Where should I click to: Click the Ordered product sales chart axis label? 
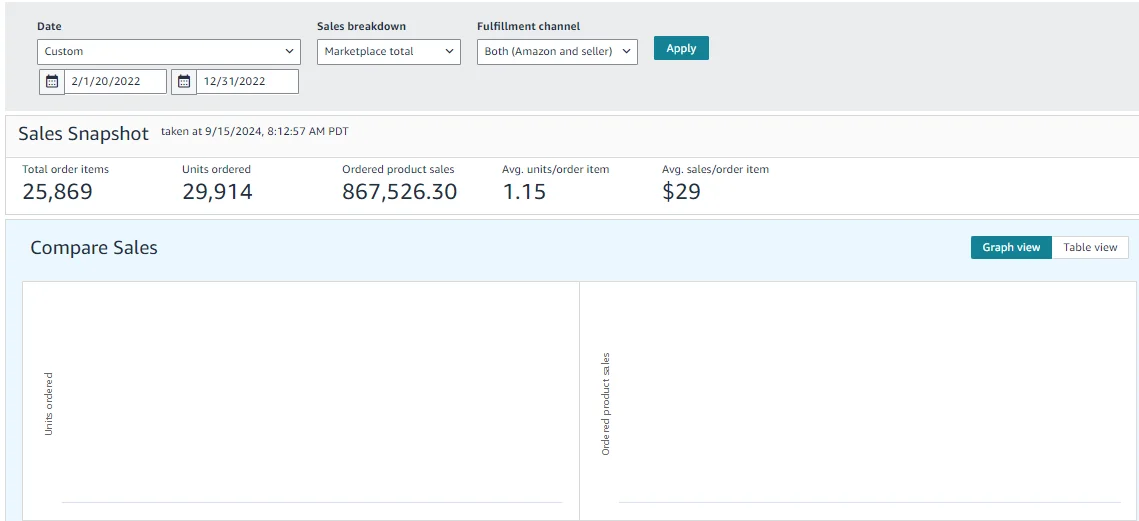[x=606, y=404]
